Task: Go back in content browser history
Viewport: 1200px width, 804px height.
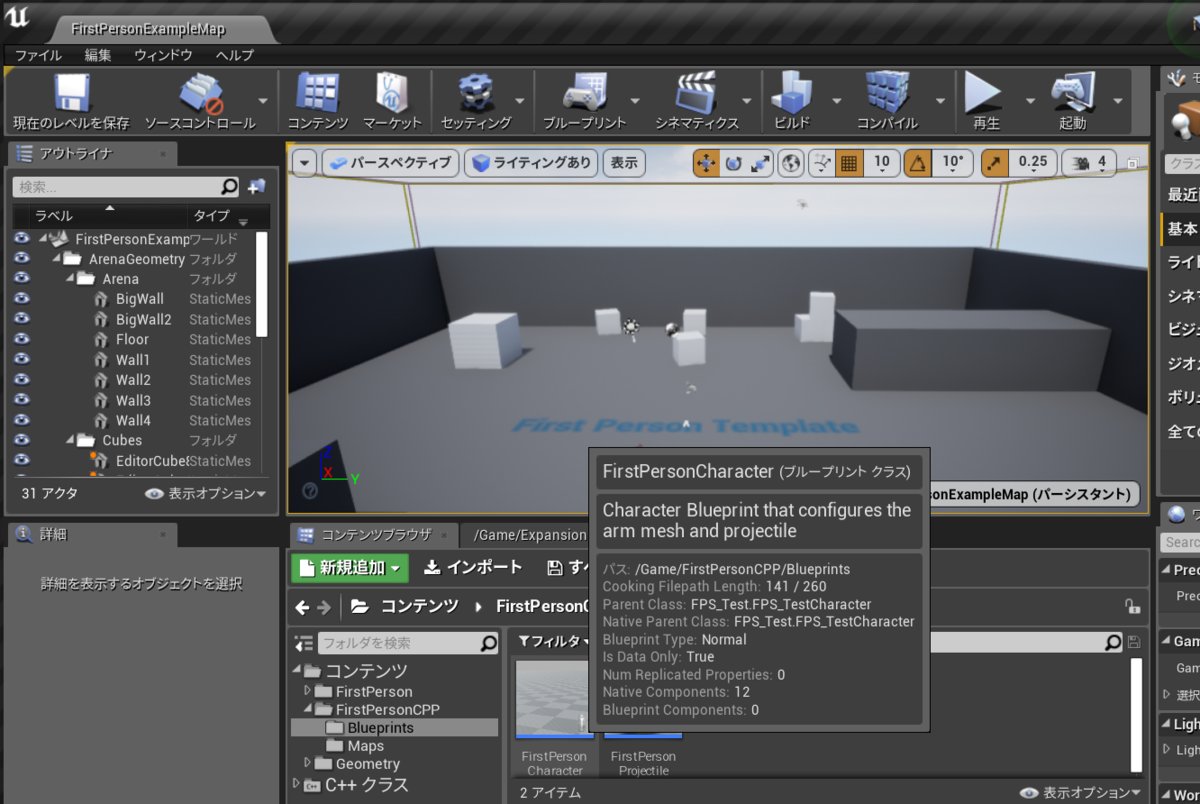Action: 302,607
